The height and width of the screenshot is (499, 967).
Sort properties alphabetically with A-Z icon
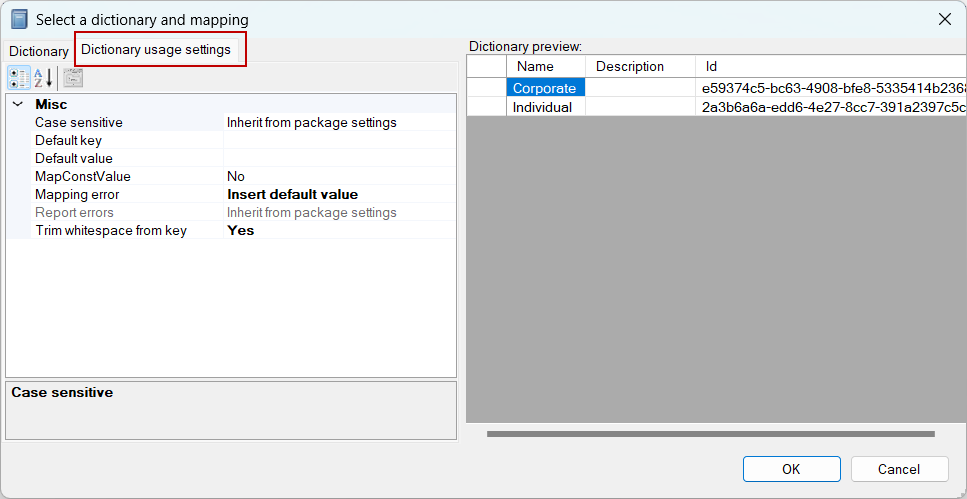coord(43,78)
